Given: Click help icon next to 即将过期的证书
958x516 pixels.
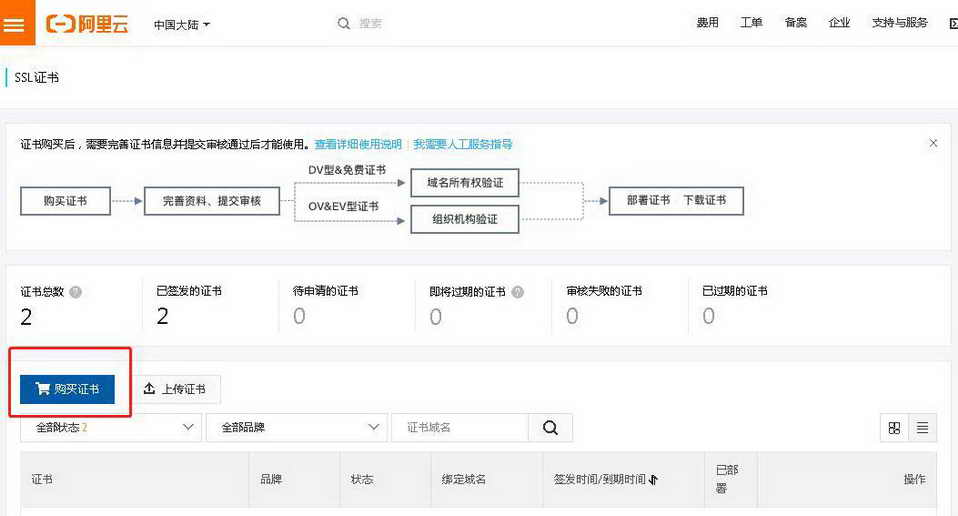Looking at the screenshot, I should (517, 292).
